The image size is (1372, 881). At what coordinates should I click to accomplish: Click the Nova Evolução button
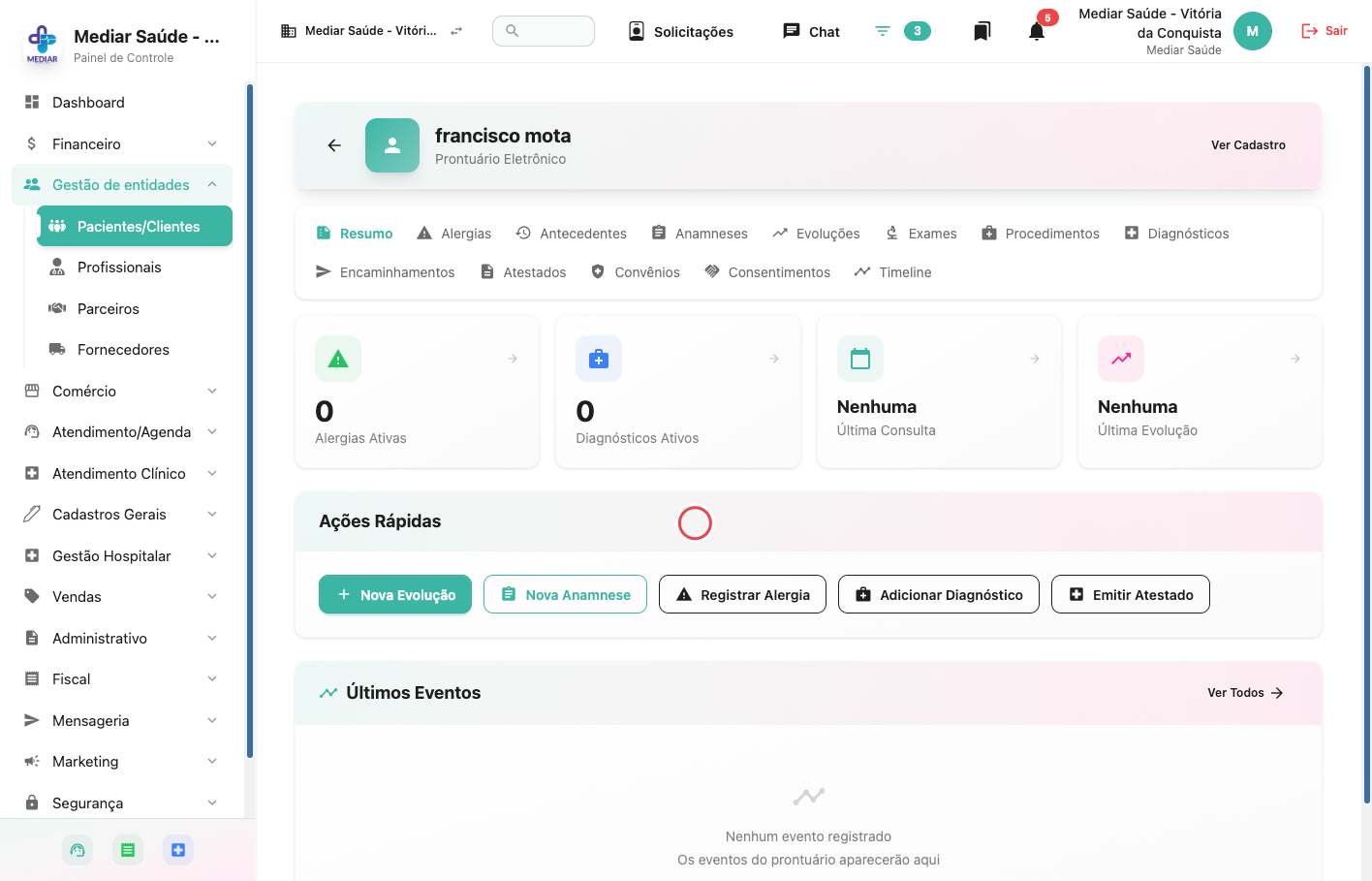point(395,594)
